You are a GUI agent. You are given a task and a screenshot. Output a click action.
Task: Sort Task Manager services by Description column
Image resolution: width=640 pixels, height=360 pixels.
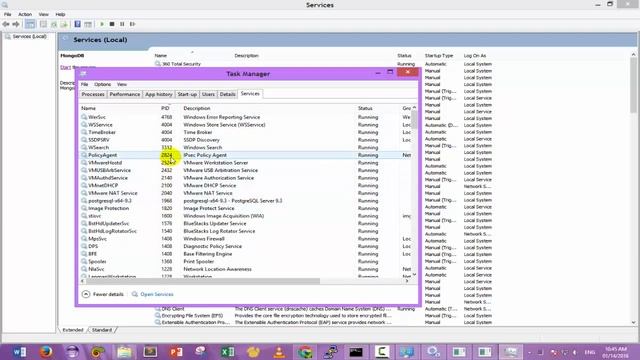tap(197, 108)
